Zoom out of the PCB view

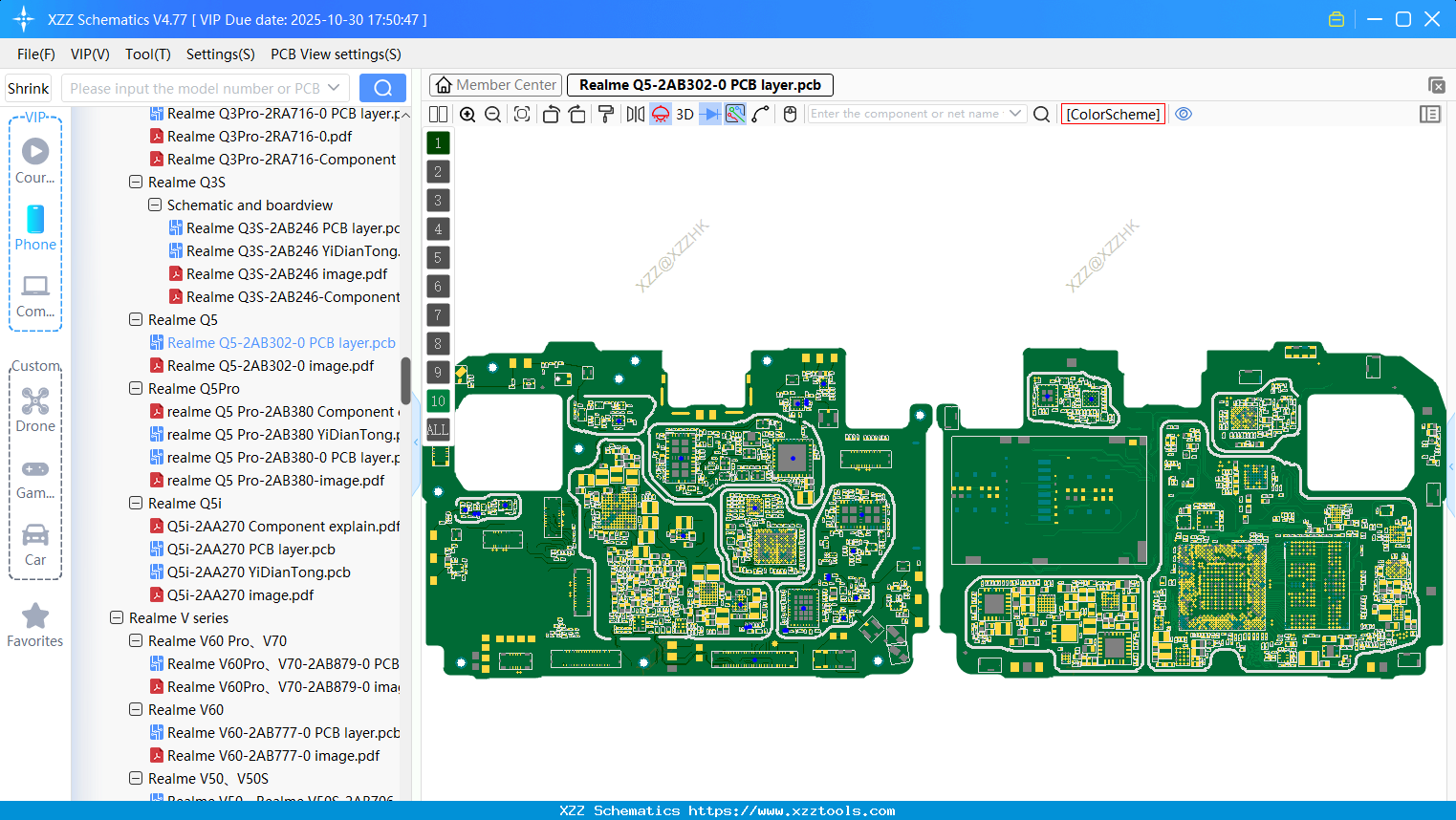(493, 114)
